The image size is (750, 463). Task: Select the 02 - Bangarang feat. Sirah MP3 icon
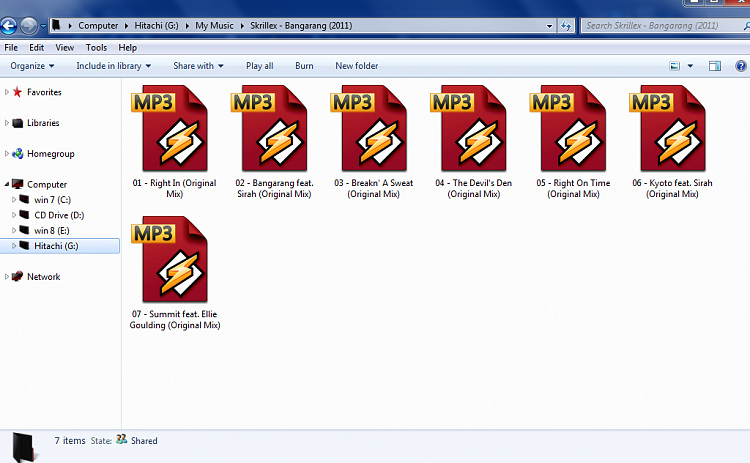270,128
